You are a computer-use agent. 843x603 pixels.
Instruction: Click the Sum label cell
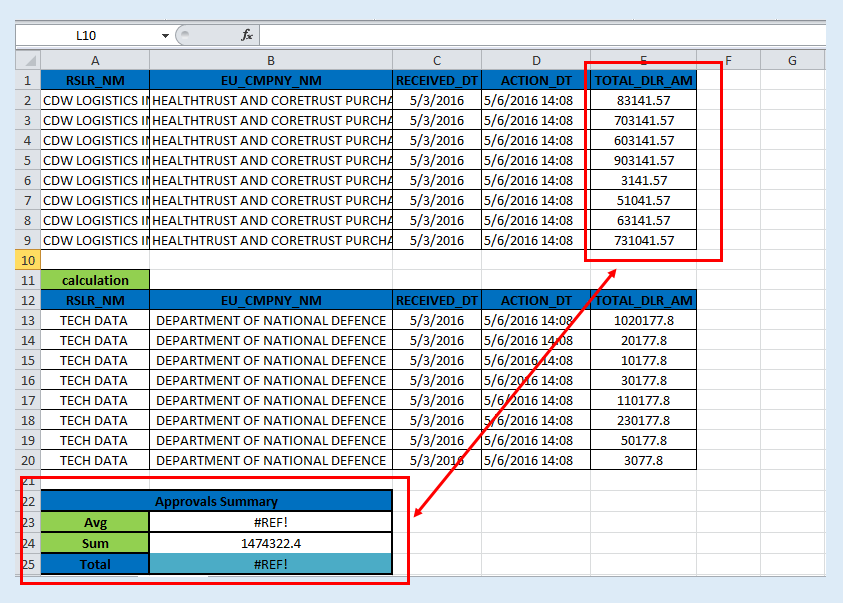point(95,543)
